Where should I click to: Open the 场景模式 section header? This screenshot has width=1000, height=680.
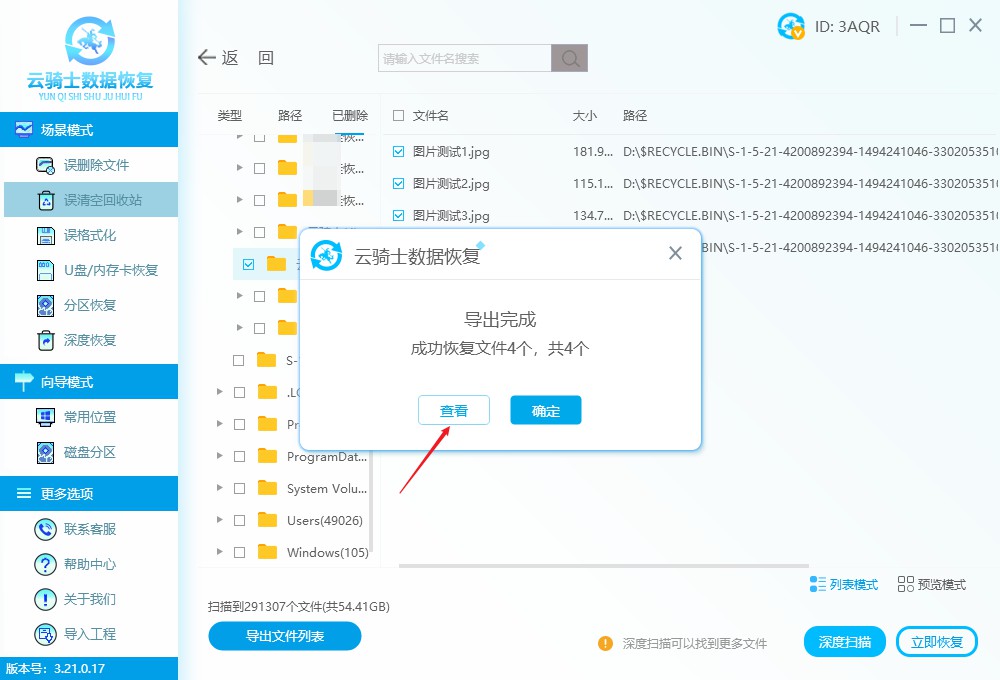pyautogui.click(x=89, y=129)
